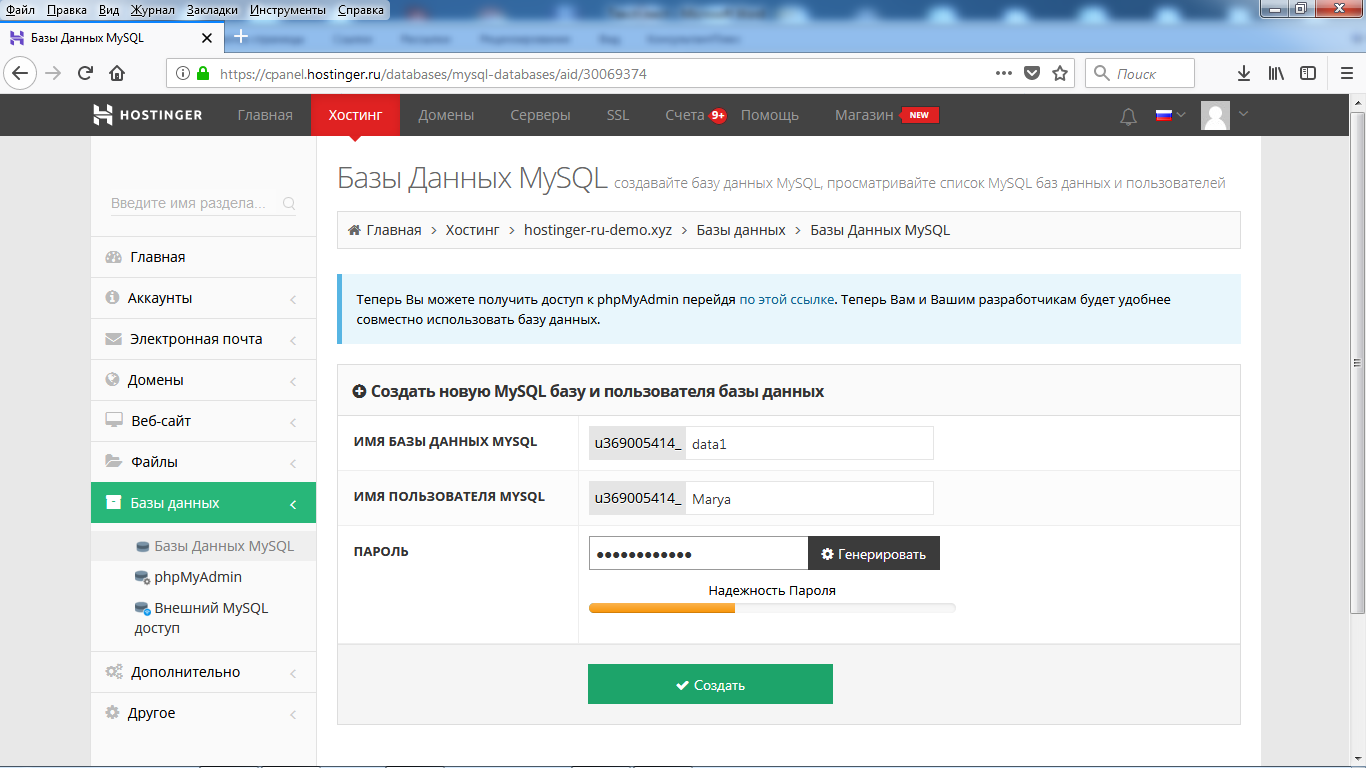Viewport: 1366px width, 768px height.
Task: Open the Журнал menu in menu bar
Action: [x=152, y=9]
